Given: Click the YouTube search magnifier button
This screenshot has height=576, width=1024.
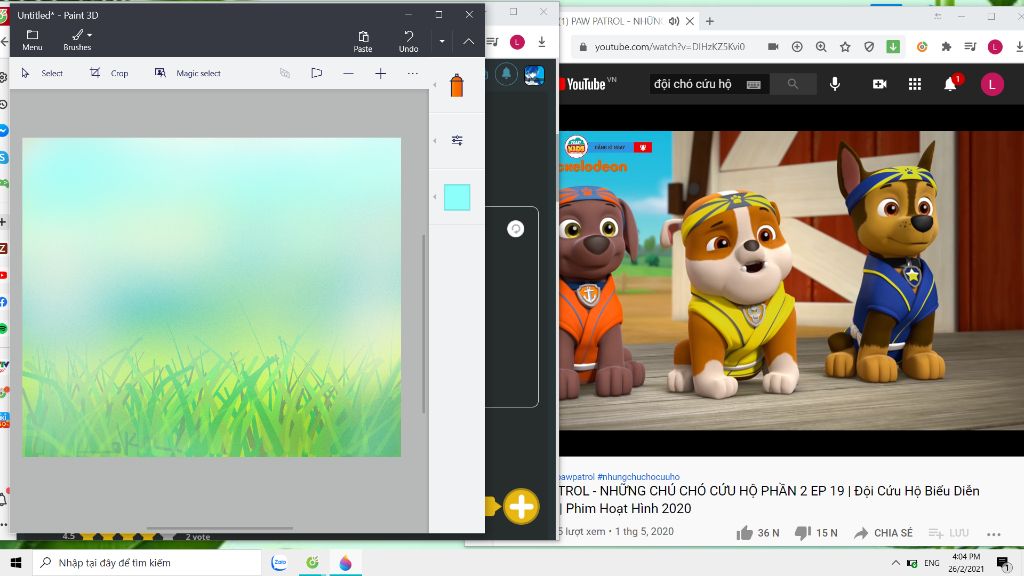Looking at the screenshot, I should 793,84.
